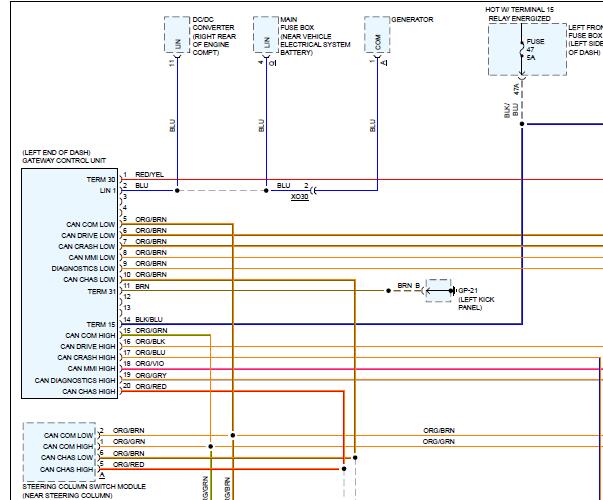Screen dimensions: 603x500
Task: Click HOT W/ TERMINAL 15 RELAY ENERGIZED text
Action: pyautogui.click(x=519, y=14)
